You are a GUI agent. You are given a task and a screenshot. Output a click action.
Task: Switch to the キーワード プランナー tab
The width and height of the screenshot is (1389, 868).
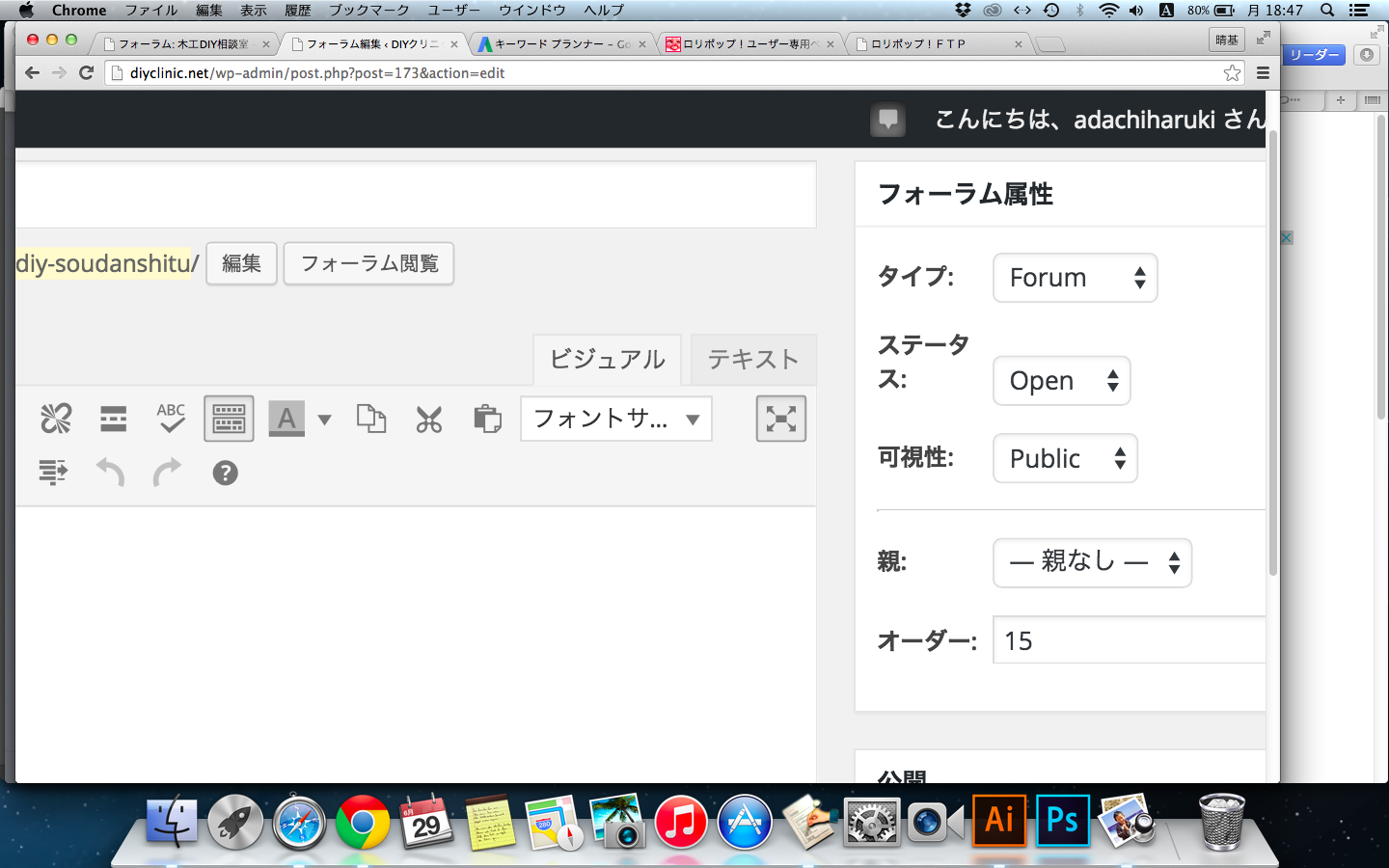pyautogui.click(x=563, y=43)
